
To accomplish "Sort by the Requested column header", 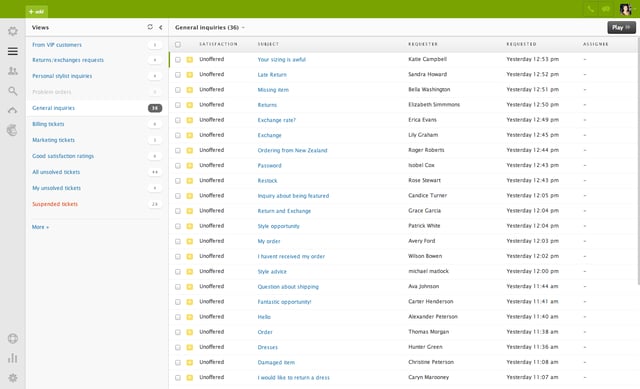I will (x=521, y=44).
